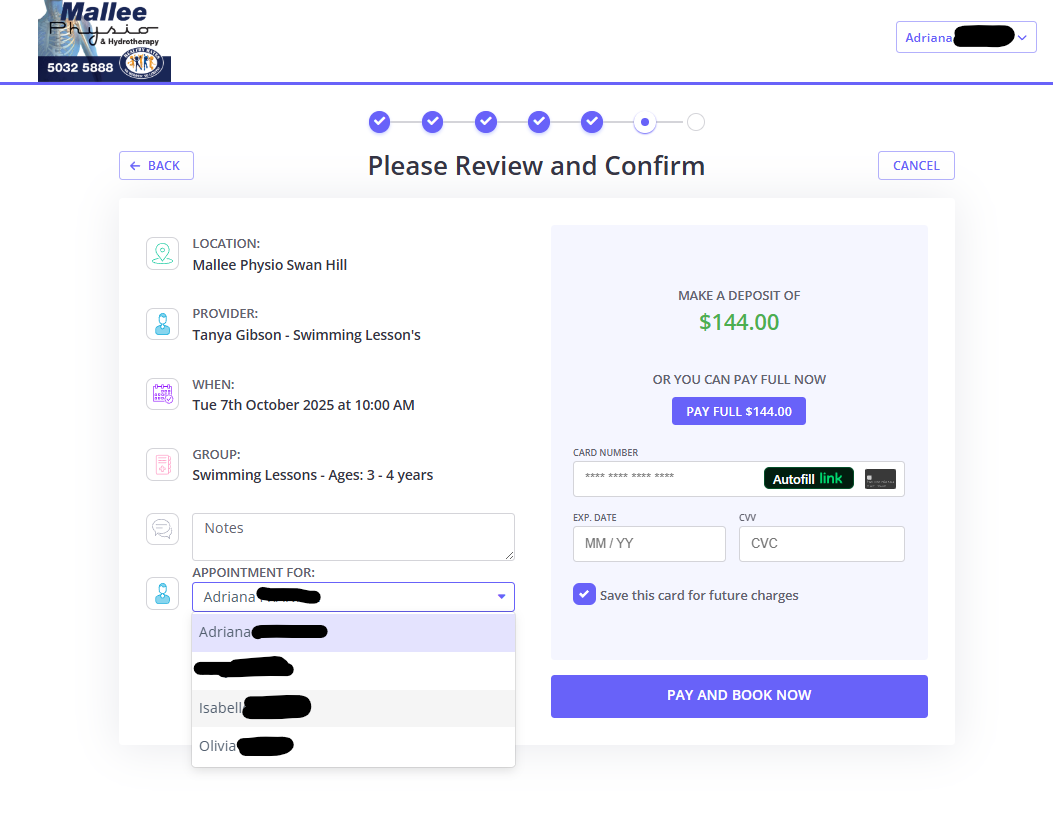1053x816 pixels.
Task: Click the Autofill link badge
Action: [809, 479]
